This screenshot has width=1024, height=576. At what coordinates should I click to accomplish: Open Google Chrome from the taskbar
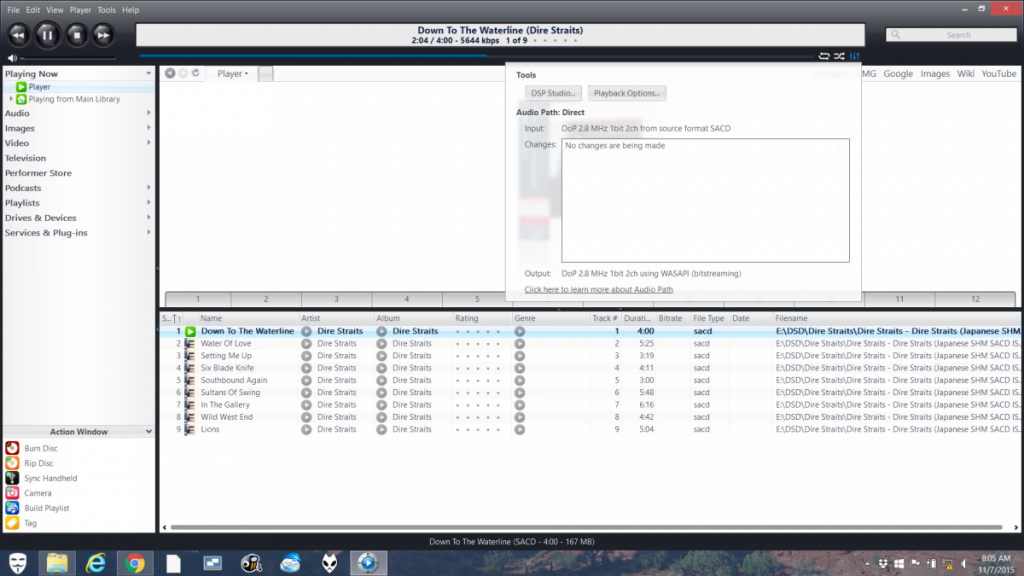pos(135,563)
